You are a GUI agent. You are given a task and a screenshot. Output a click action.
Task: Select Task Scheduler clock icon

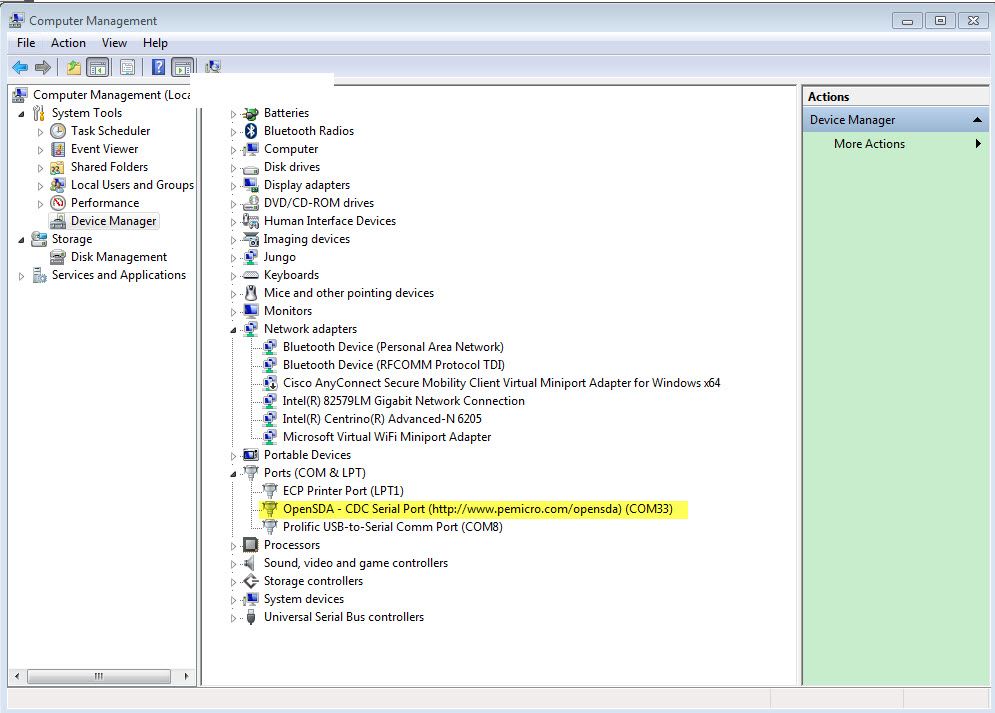click(58, 131)
